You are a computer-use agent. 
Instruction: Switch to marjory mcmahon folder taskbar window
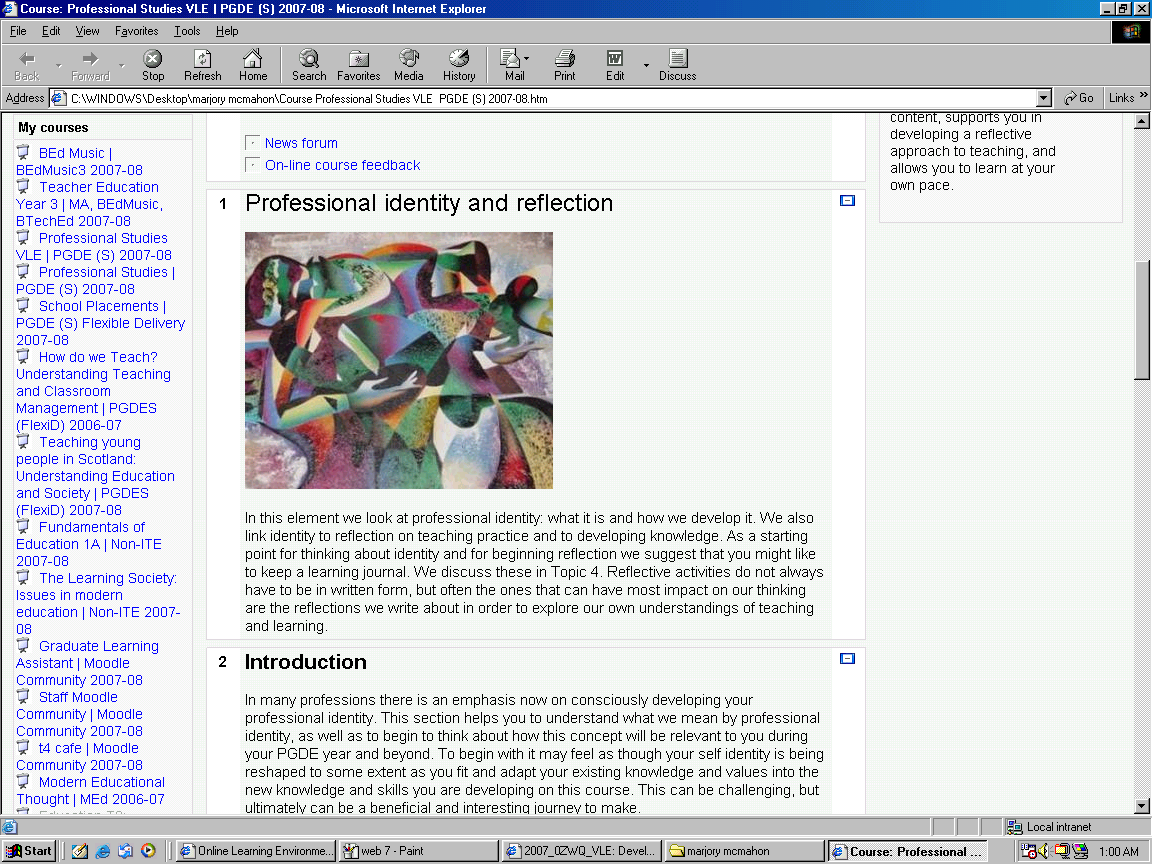744,851
